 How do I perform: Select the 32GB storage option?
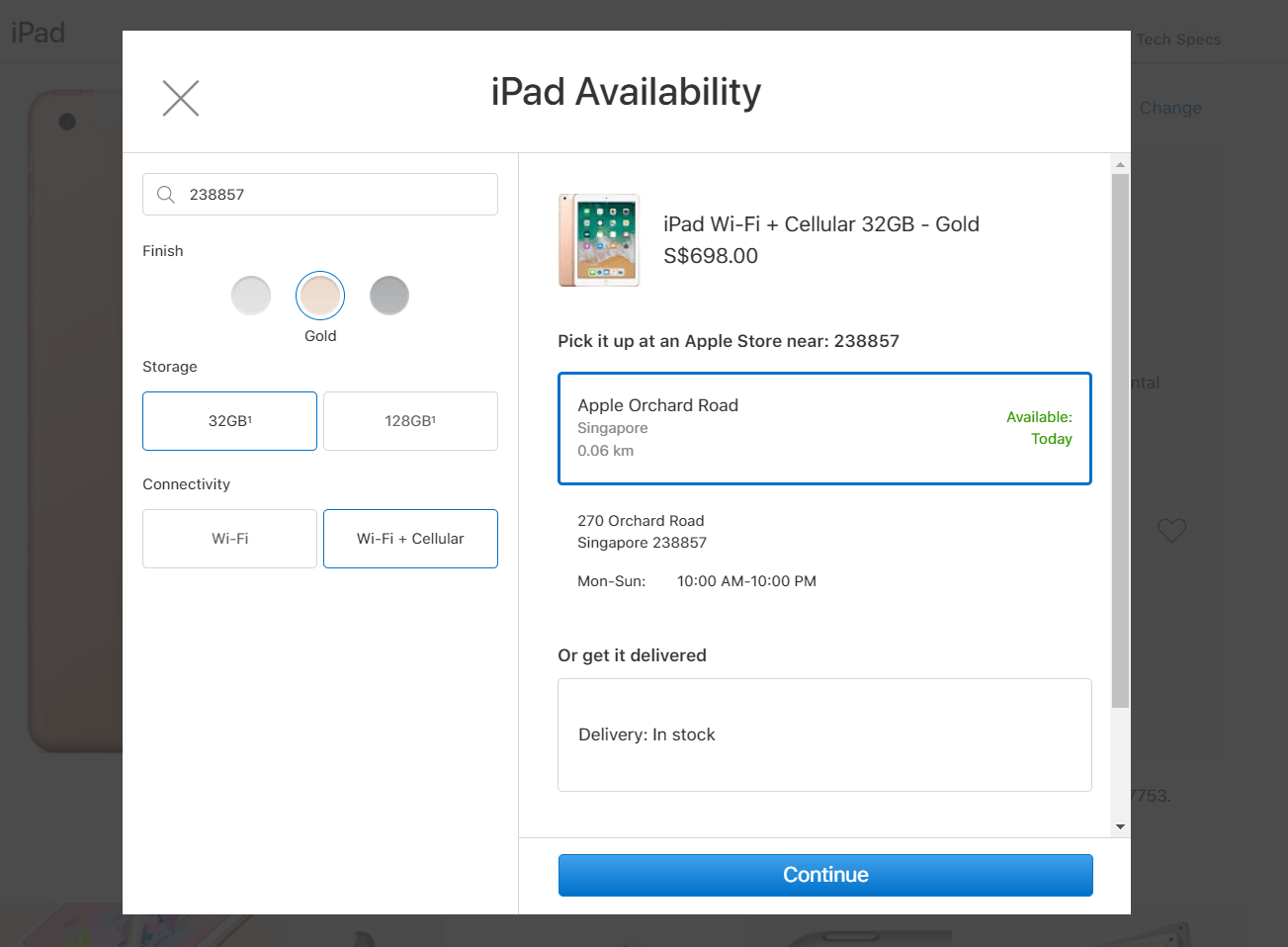coord(228,420)
